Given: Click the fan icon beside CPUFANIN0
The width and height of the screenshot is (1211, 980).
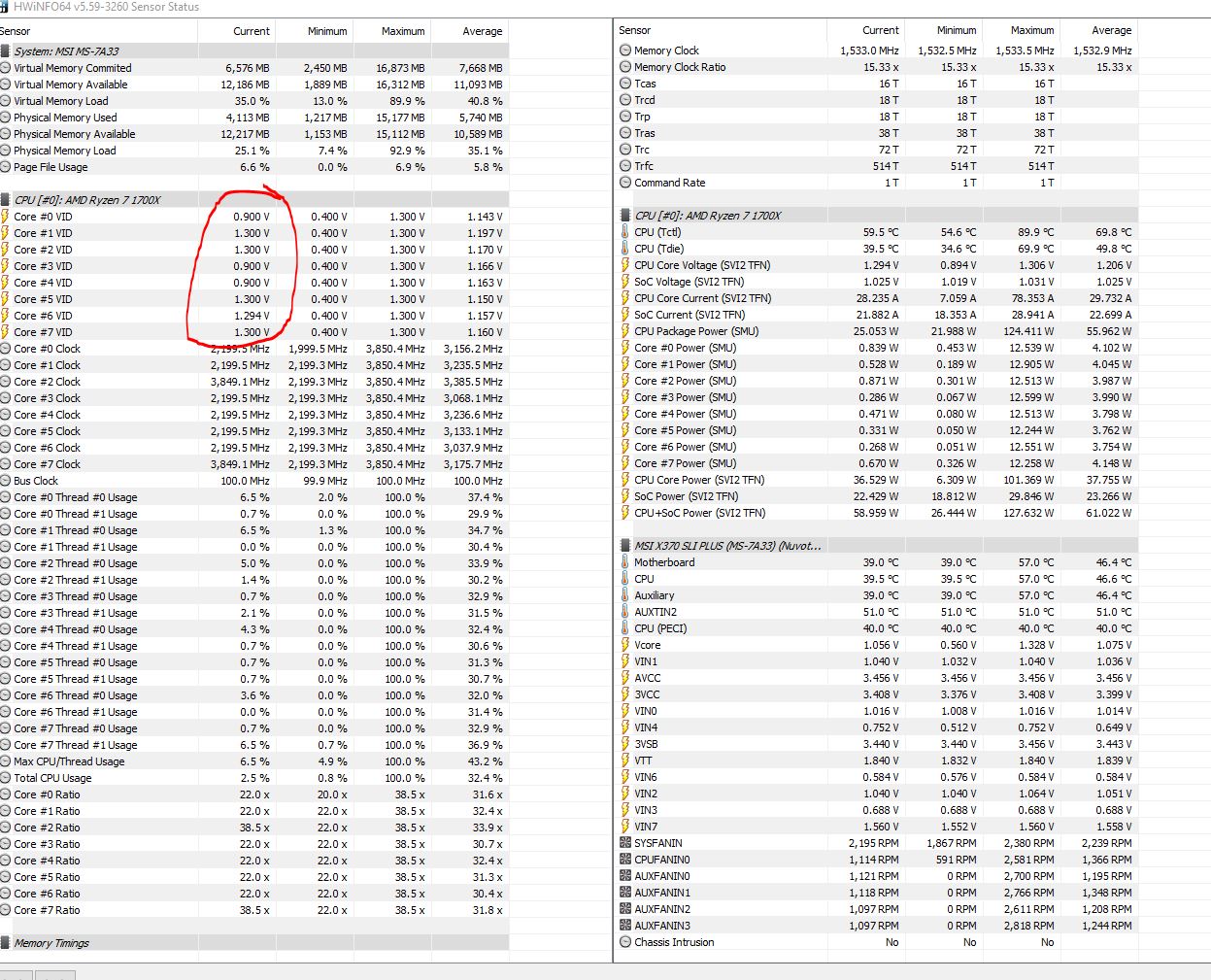Looking at the screenshot, I should (625, 860).
